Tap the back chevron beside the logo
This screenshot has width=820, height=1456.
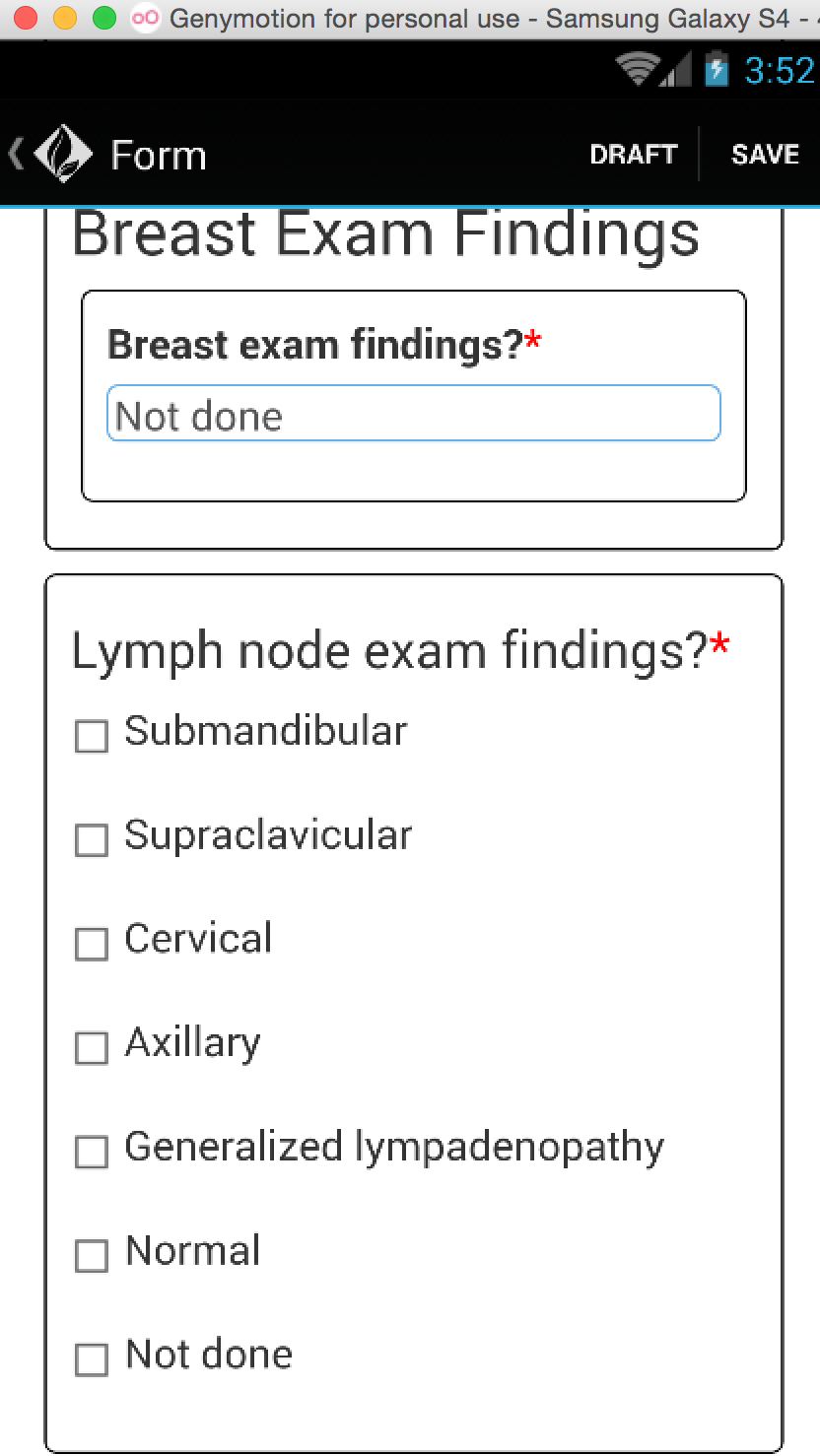16,154
